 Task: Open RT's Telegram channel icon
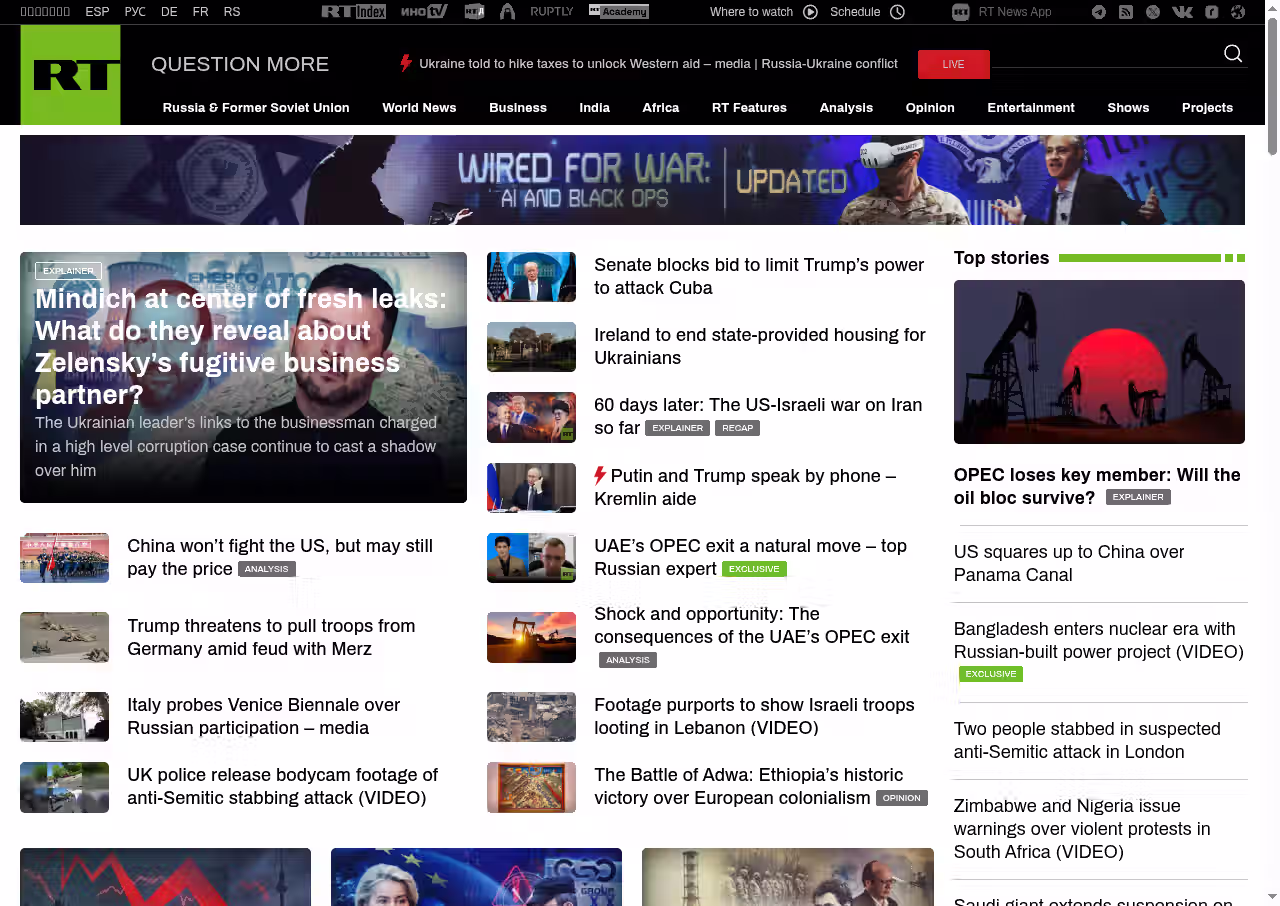(x=1099, y=12)
